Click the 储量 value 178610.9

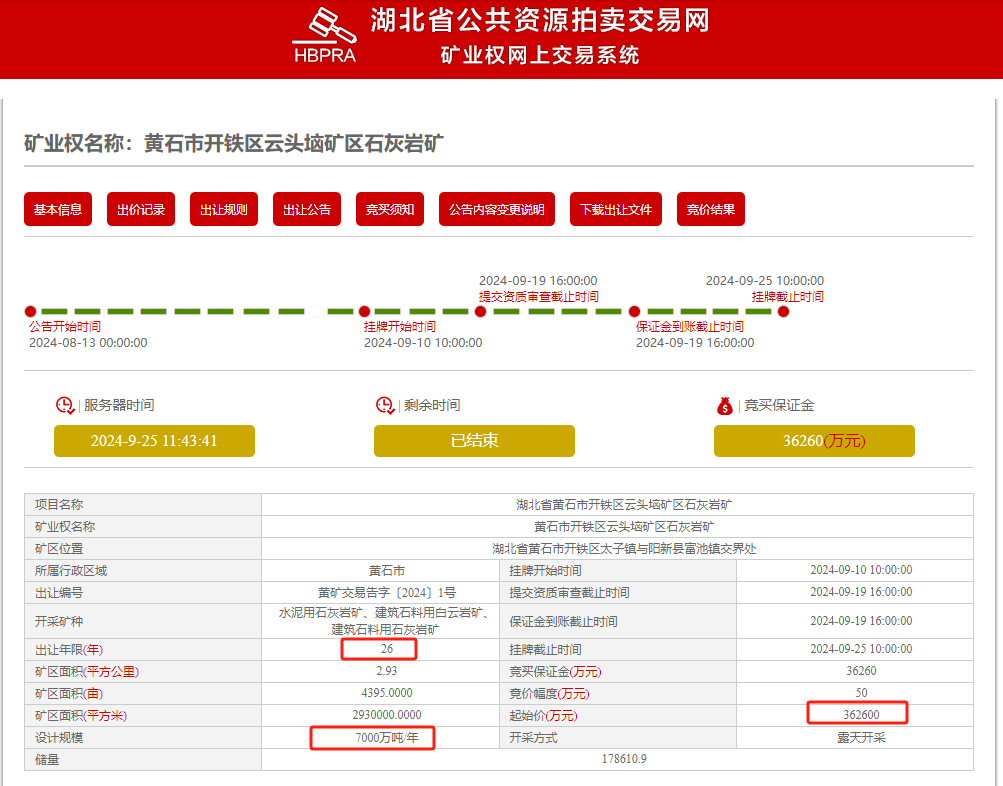pyautogui.click(x=624, y=758)
